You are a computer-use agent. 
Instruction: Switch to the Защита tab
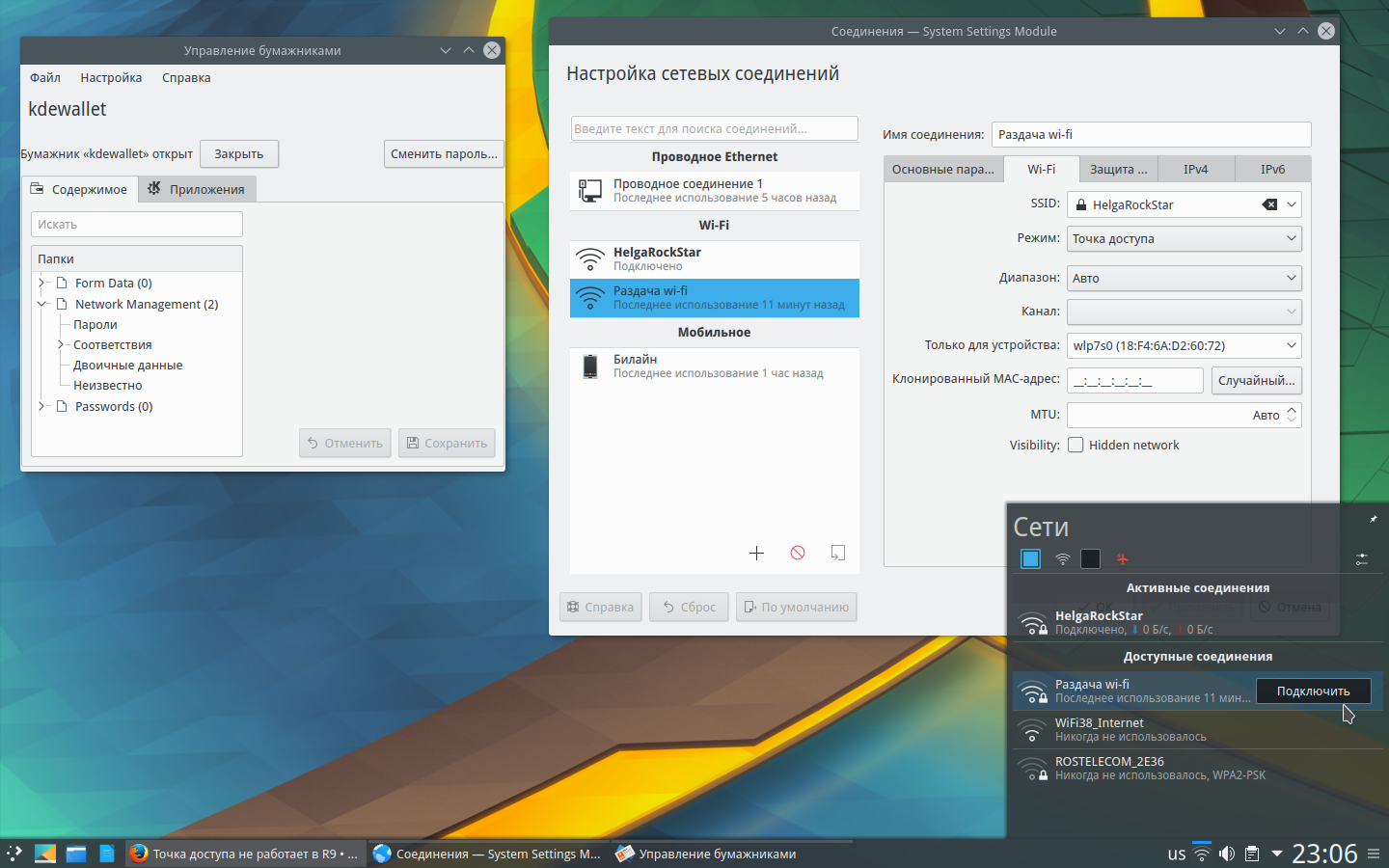tap(1119, 169)
